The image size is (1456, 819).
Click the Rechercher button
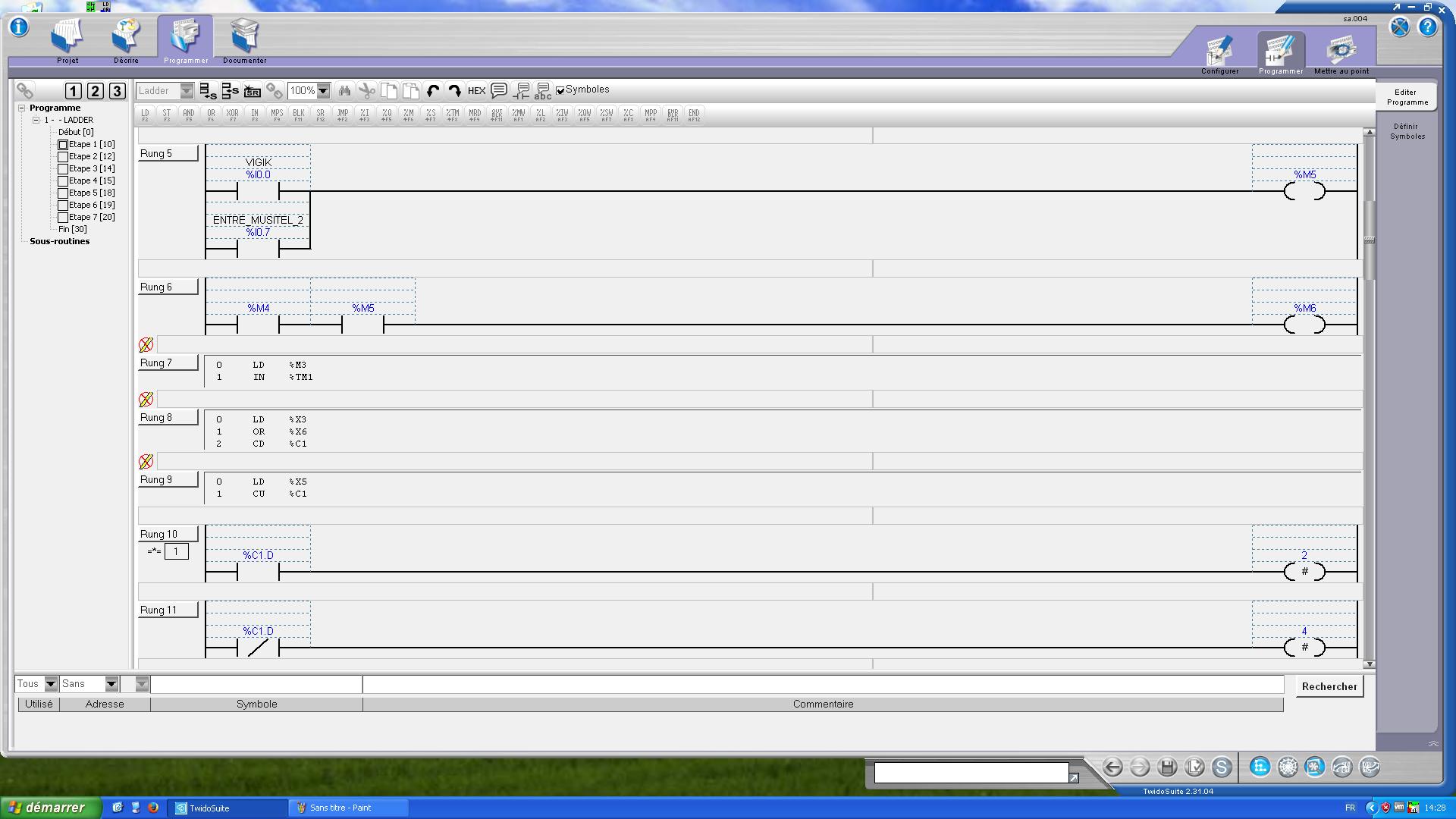click(1329, 686)
